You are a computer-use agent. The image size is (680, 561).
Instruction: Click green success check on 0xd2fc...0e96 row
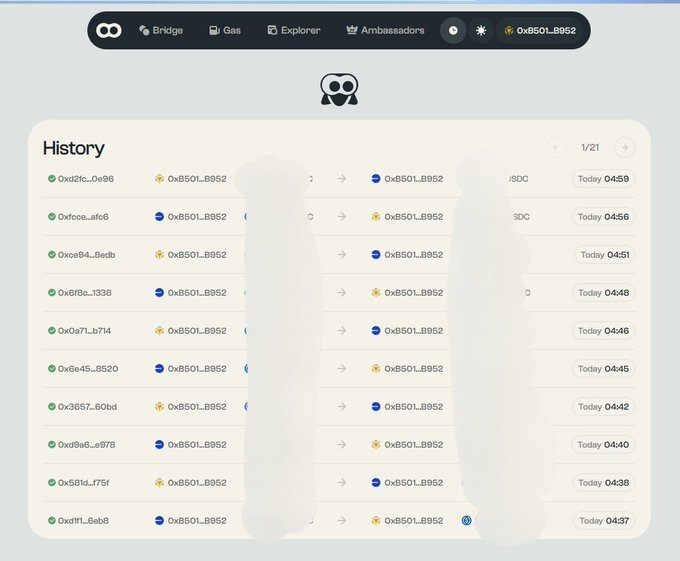[x=52, y=179]
